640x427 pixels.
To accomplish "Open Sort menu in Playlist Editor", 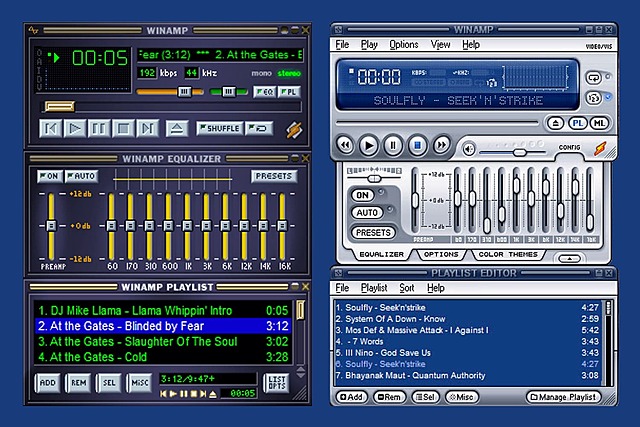I will (x=407, y=288).
